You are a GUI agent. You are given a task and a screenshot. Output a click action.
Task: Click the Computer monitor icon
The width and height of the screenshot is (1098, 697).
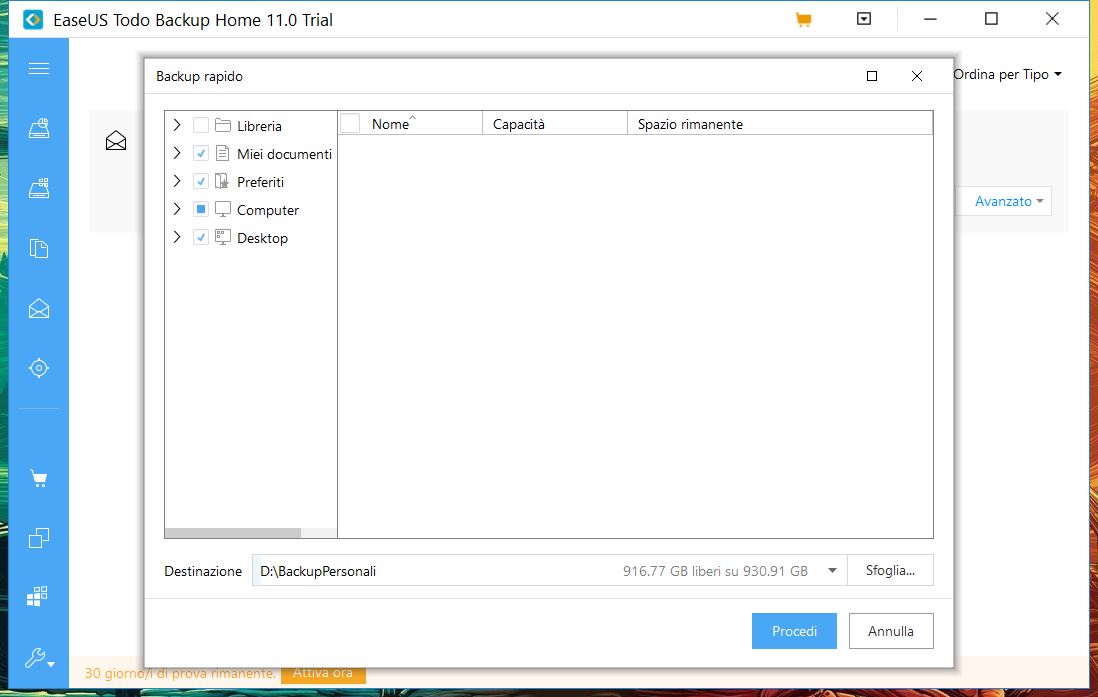(x=223, y=209)
